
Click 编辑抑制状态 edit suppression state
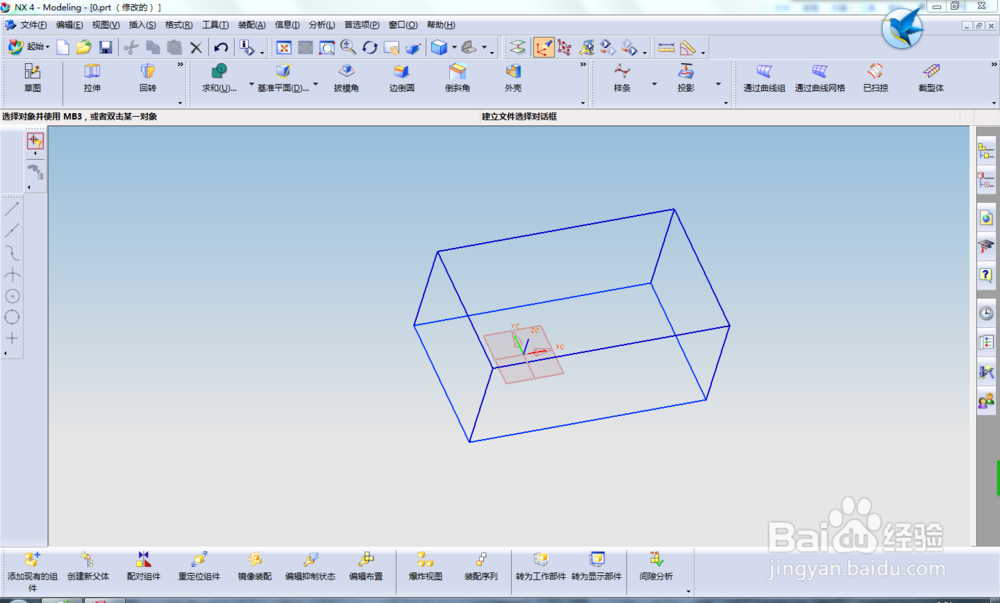310,567
